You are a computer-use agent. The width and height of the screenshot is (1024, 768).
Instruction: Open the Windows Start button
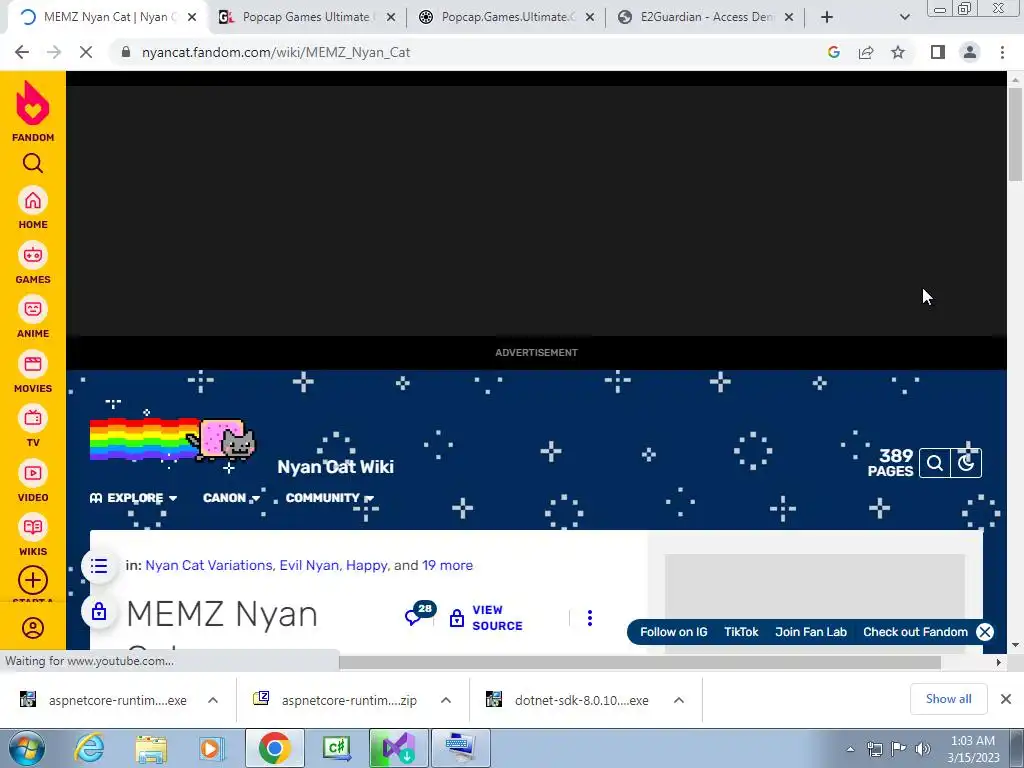point(25,748)
